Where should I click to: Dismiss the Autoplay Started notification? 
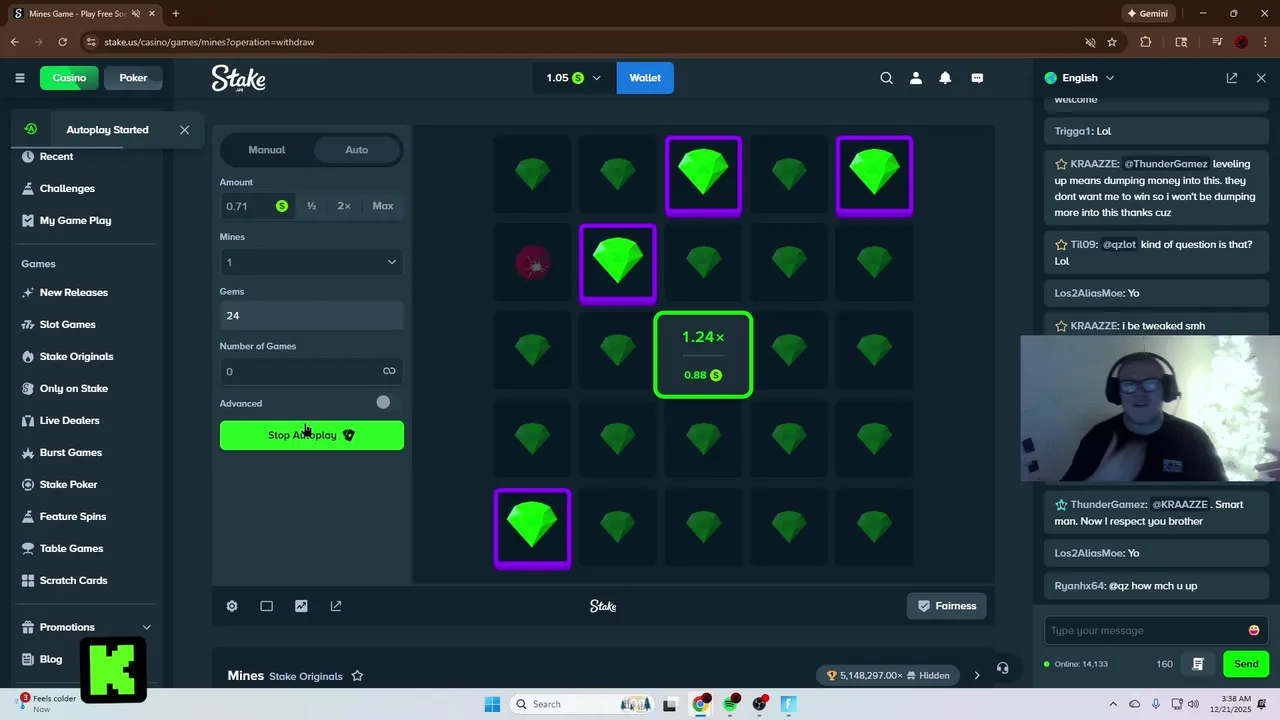pos(184,130)
